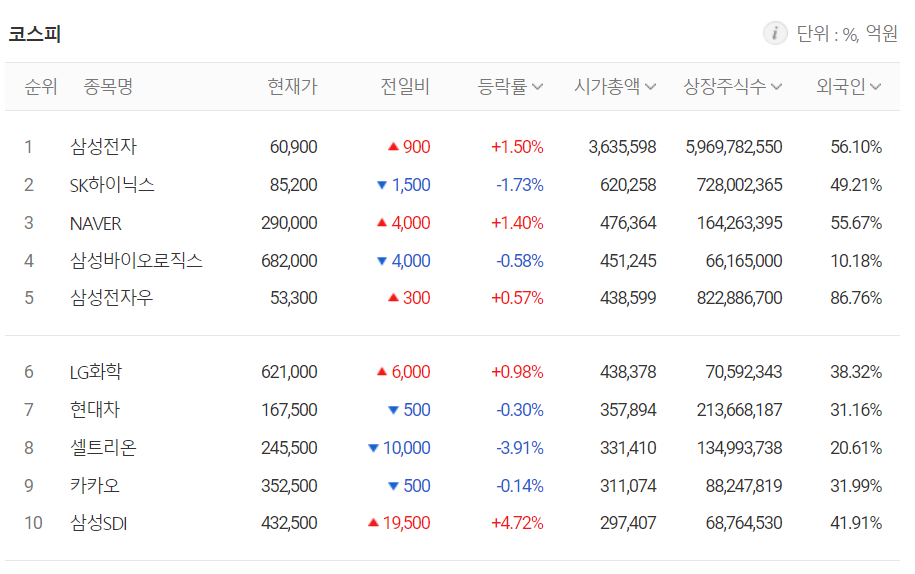Click listed shares 5,969,782,550
This screenshot has height=574, width=915.
tap(734, 147)
